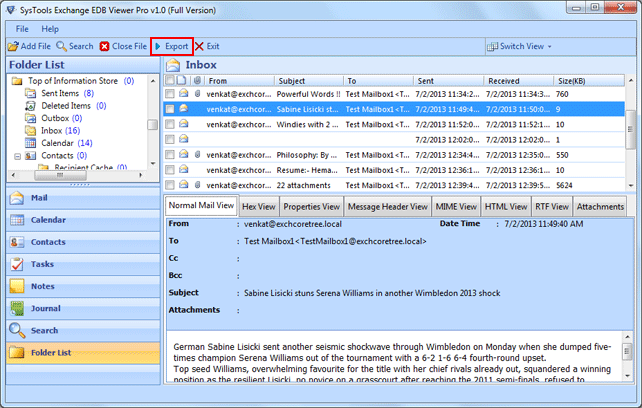This screenshot has height=408, width=642.
Task: Click the Search magnifier in toolbar
Action: pos(61,46)
